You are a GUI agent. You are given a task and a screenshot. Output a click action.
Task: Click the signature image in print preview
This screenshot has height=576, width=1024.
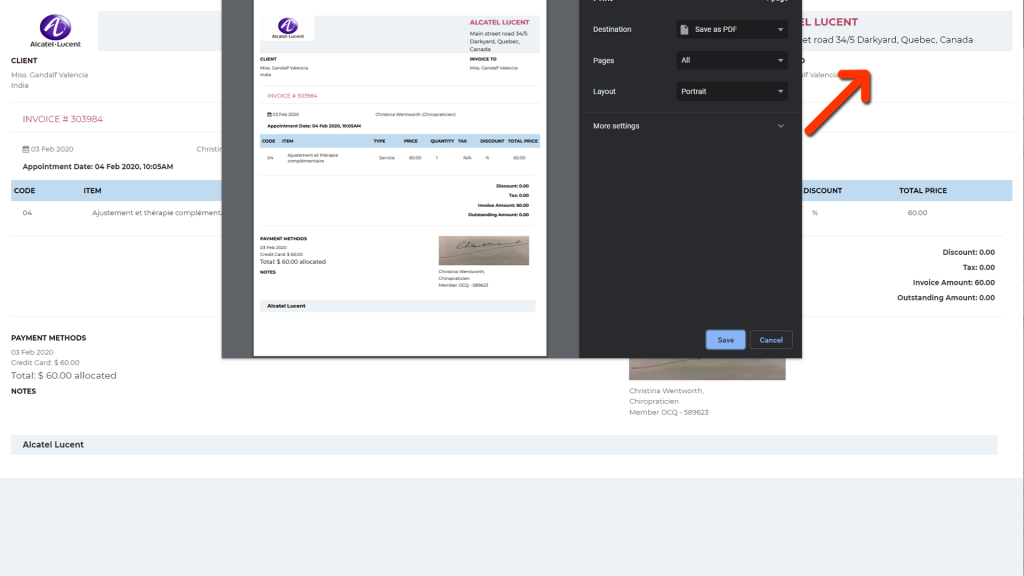point(483,250)
